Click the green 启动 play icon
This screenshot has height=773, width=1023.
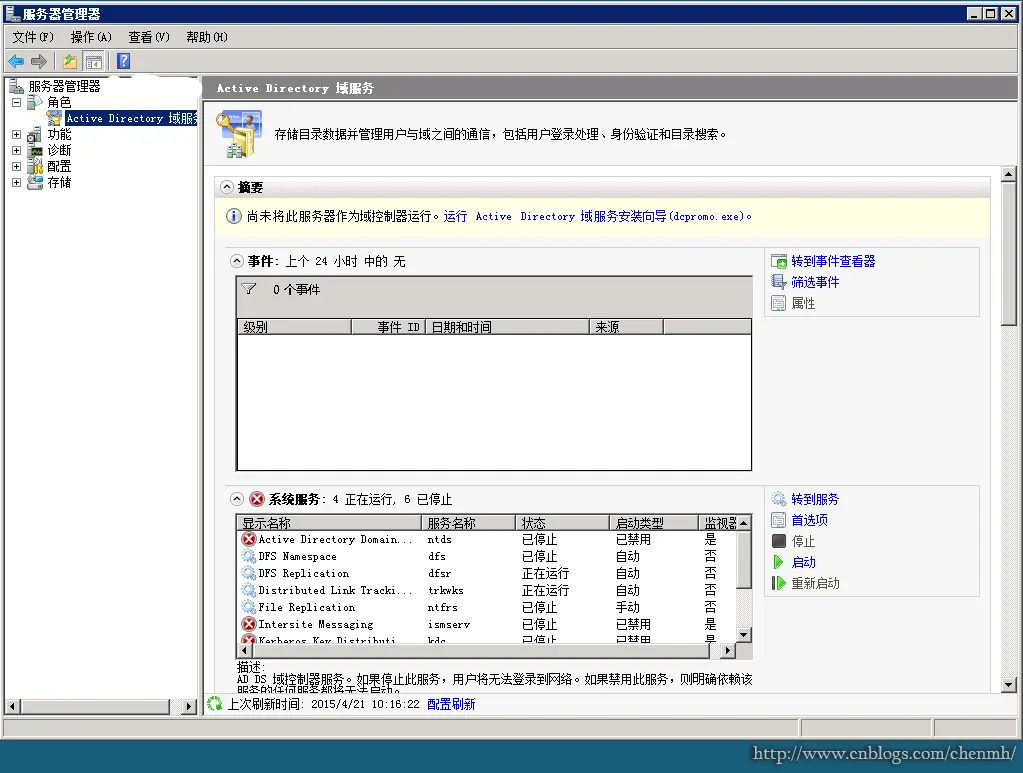tap(778, 562)
